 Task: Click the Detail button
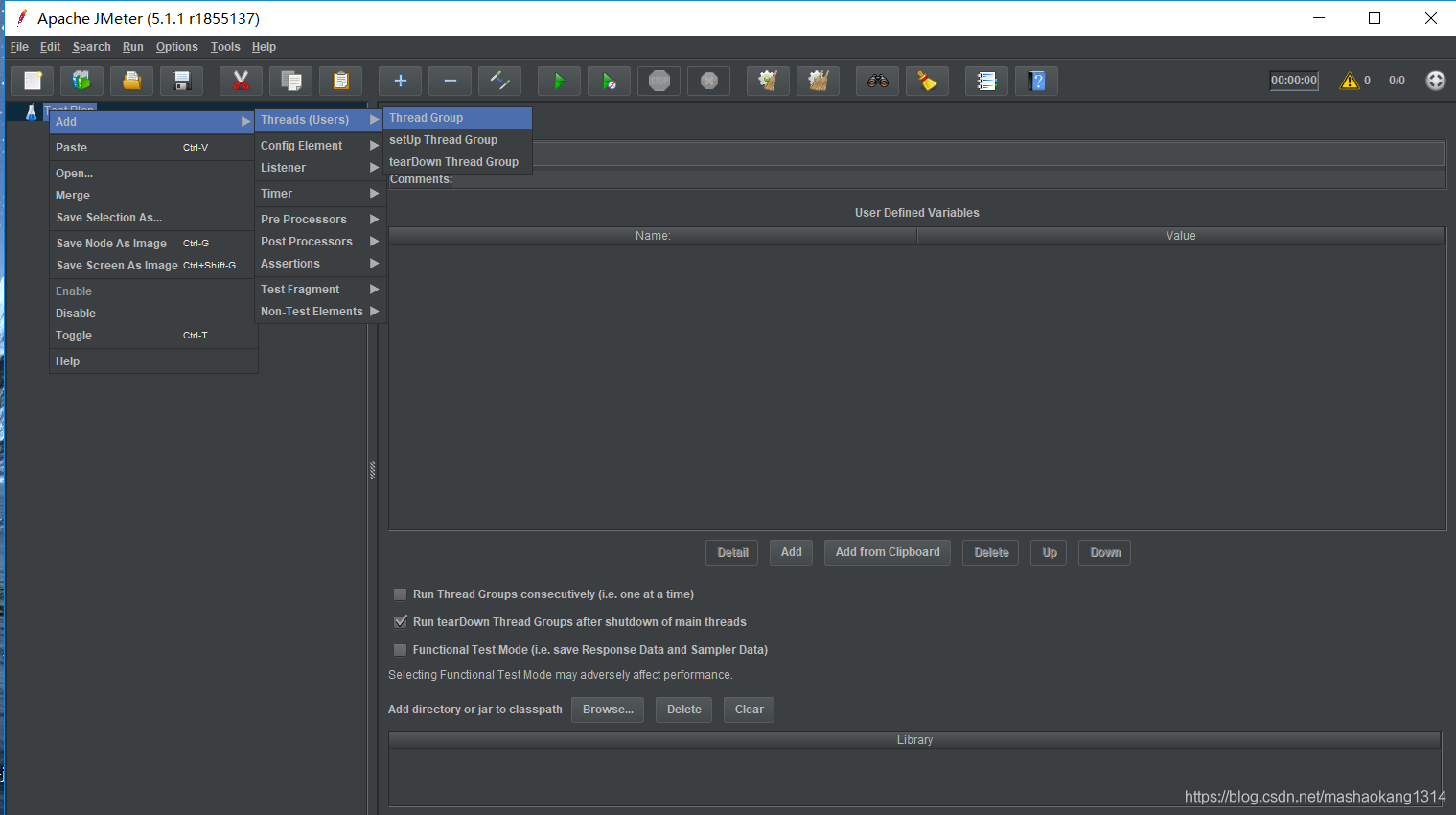tap(732, 553)
